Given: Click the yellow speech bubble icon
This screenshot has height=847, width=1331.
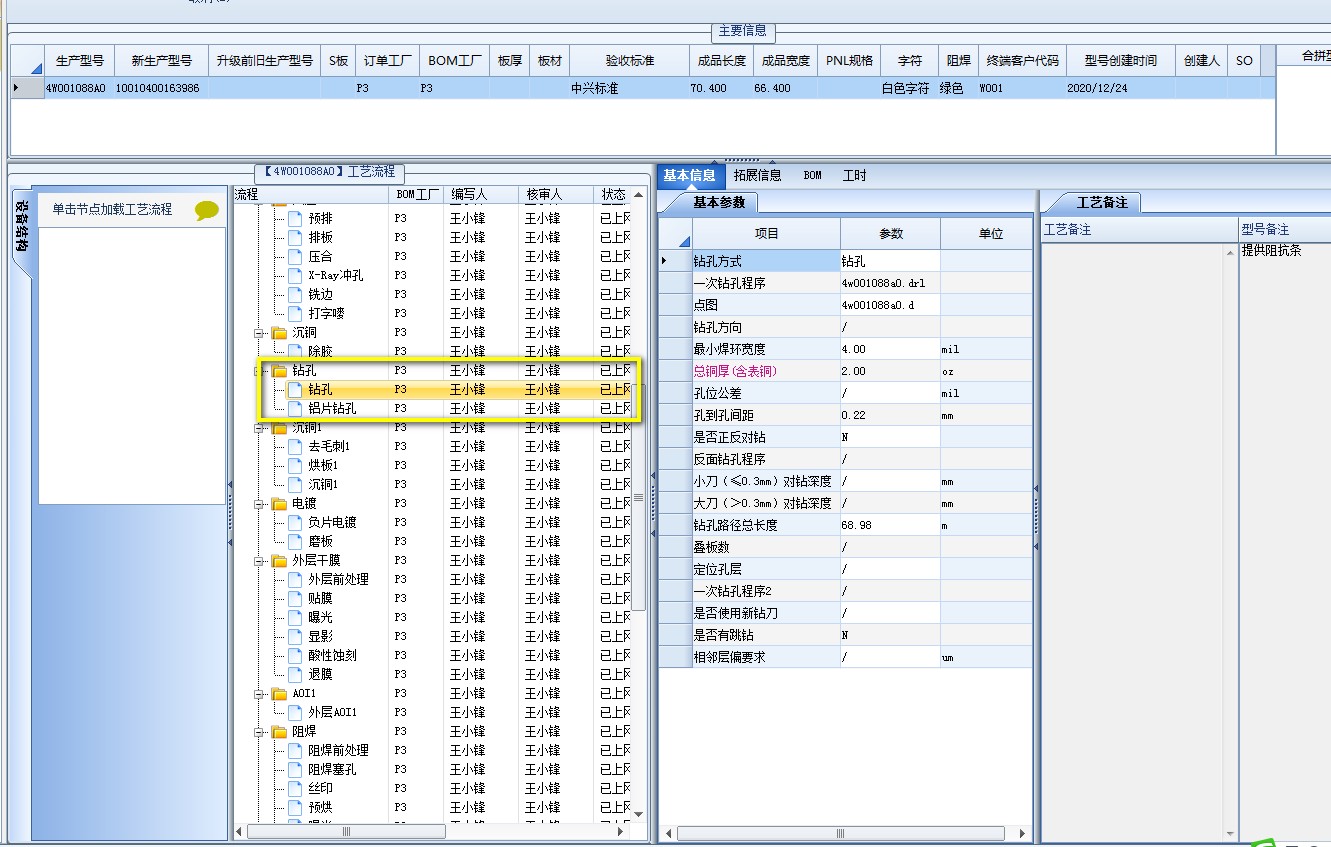Looking at the screenshot, I should tap(207, 210).
